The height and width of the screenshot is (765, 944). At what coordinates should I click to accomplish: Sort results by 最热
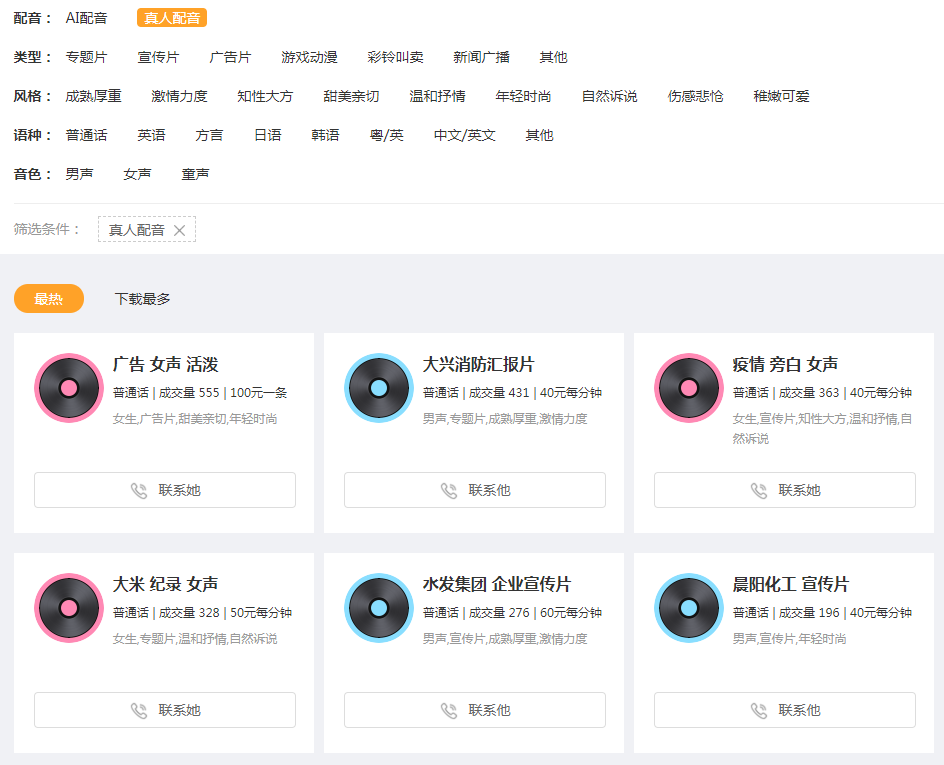49,299
